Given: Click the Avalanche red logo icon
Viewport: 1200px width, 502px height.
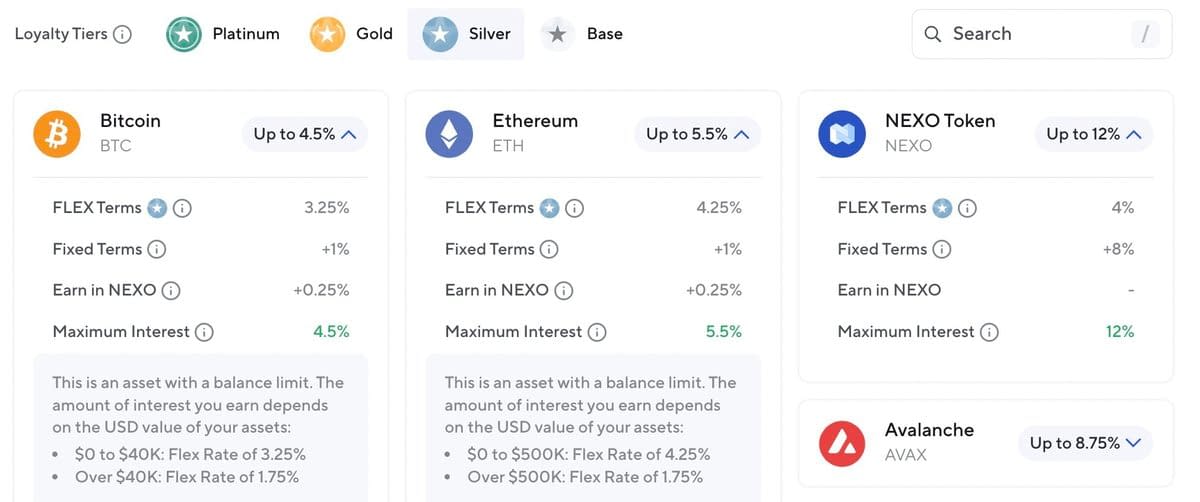Looking at the screenshot, I should click(841, 443).
